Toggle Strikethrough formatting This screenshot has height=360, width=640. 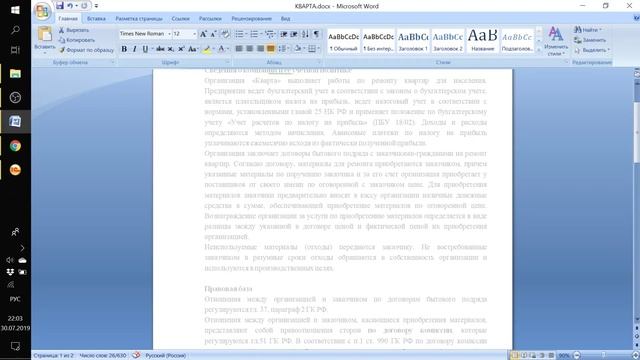pos(160,49)
